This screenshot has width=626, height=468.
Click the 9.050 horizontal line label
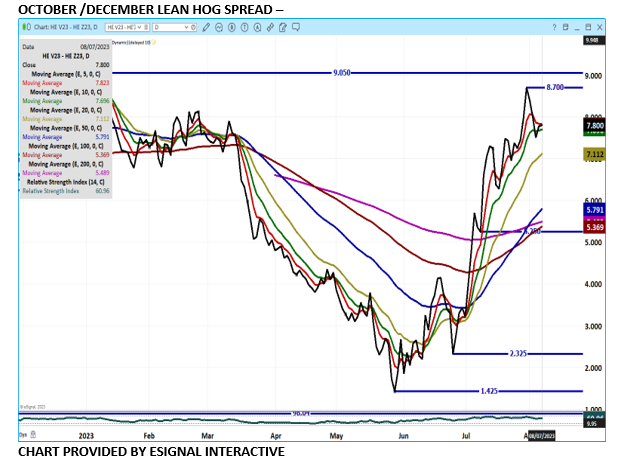tap(343, 74)
